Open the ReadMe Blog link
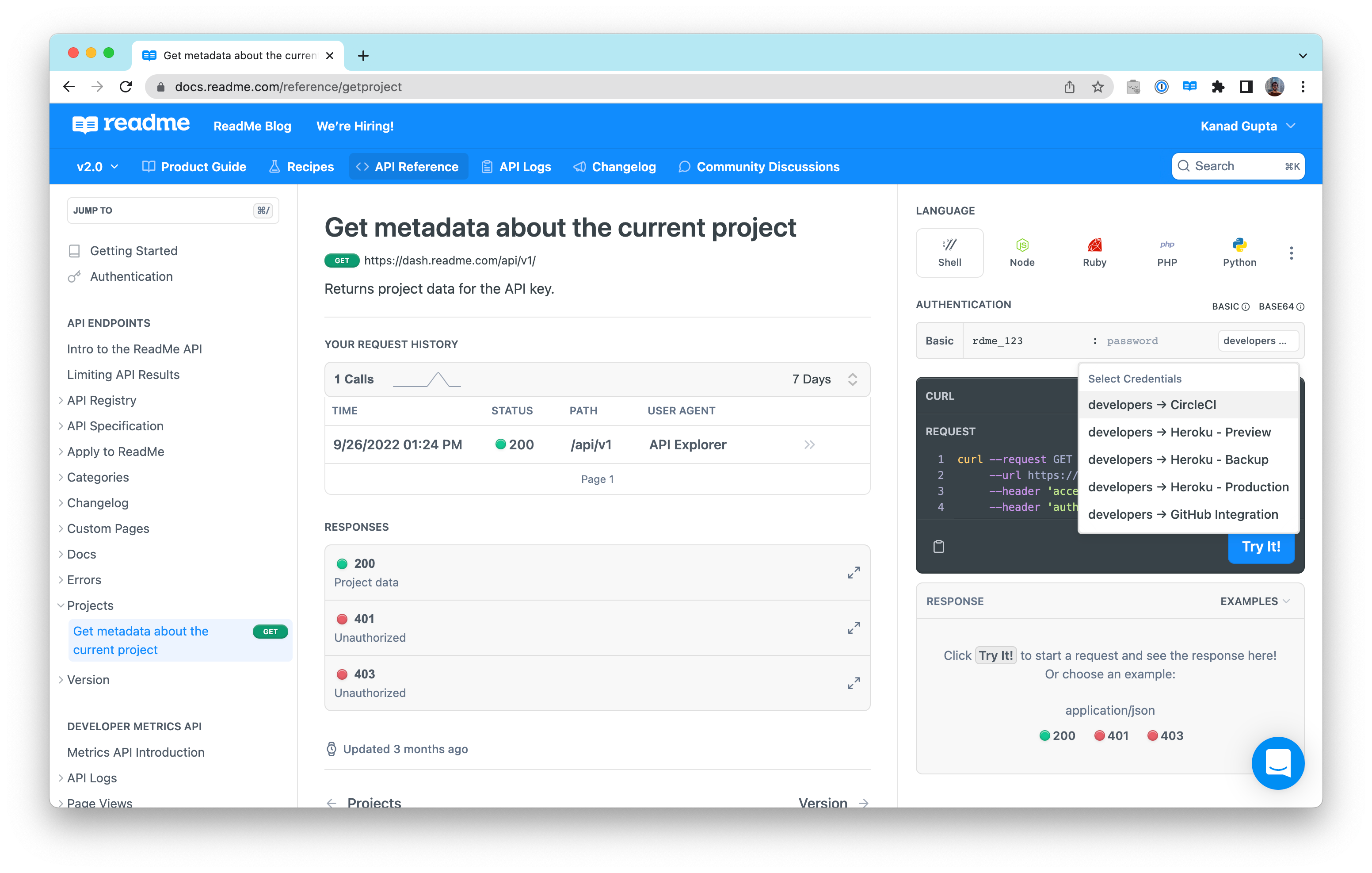1372x873 pixels. [x=252, y=126]
